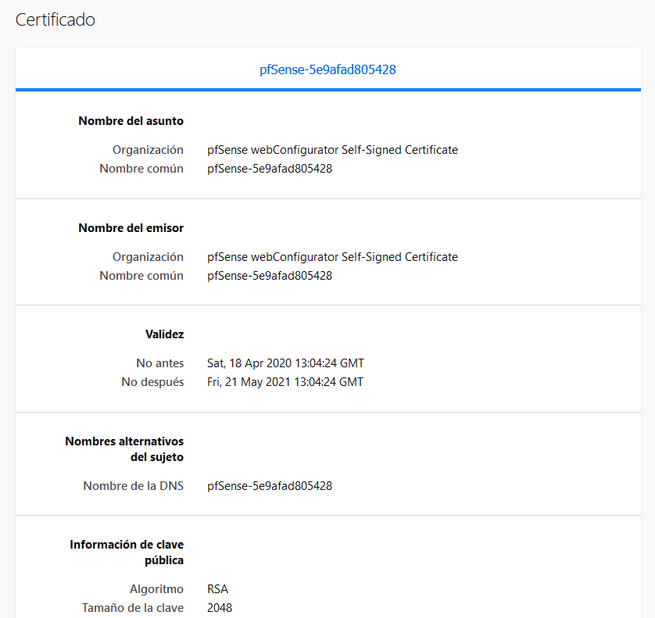This screenshot has width=655, height=618.
Task: Click the No antes label
Action: [160, 363]
